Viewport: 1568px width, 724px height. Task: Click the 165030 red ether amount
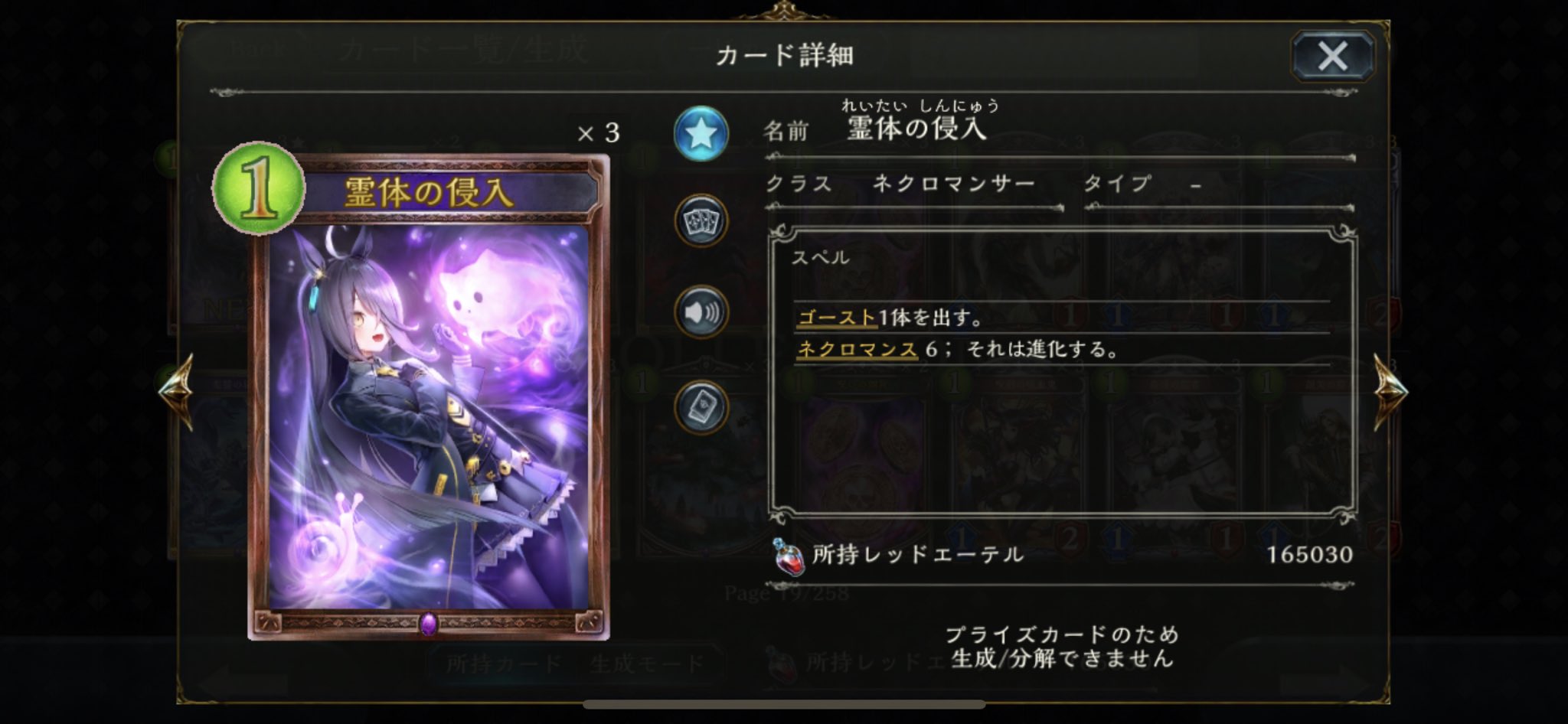(1309, 555)
